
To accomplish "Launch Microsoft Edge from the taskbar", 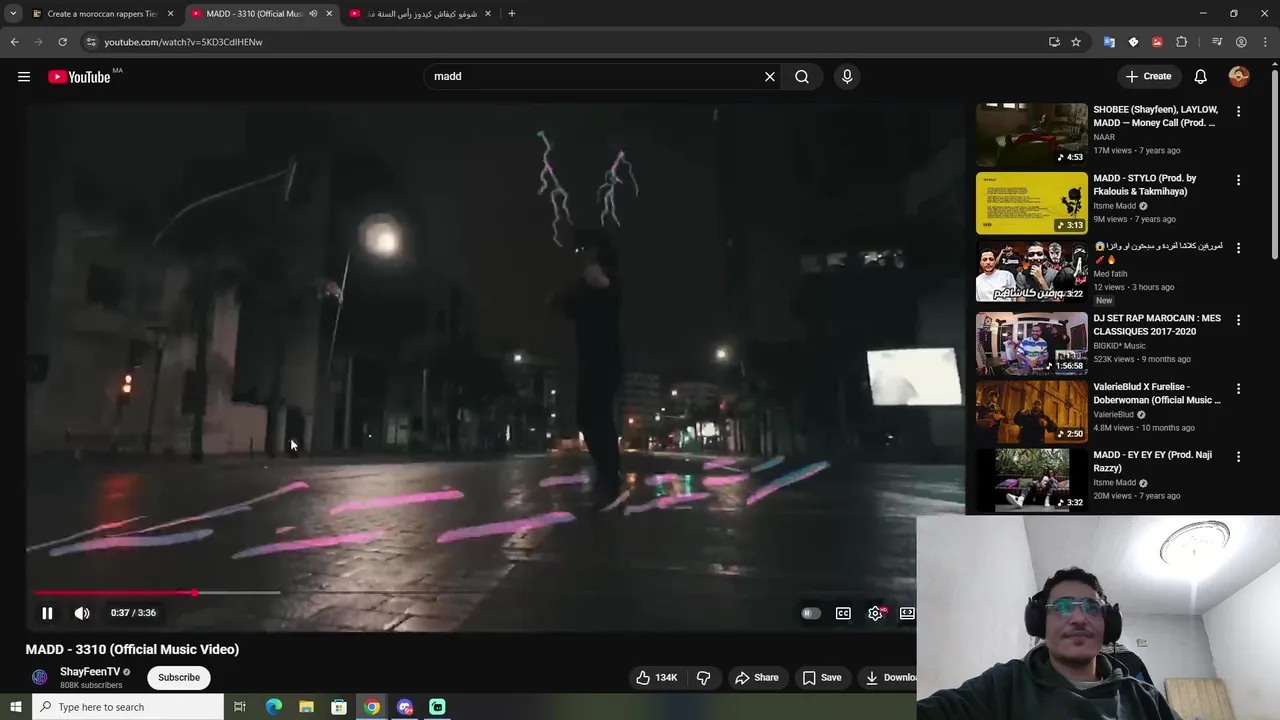I will coord(274,707).
